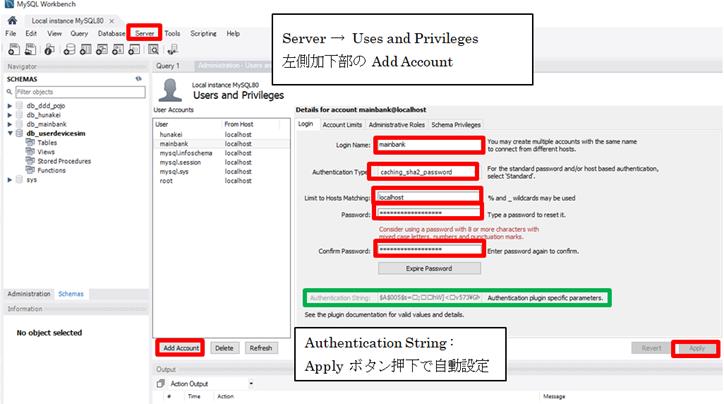Screen dimensions: 724x404
Task: Select the Login tab
Action: [306, 124]
